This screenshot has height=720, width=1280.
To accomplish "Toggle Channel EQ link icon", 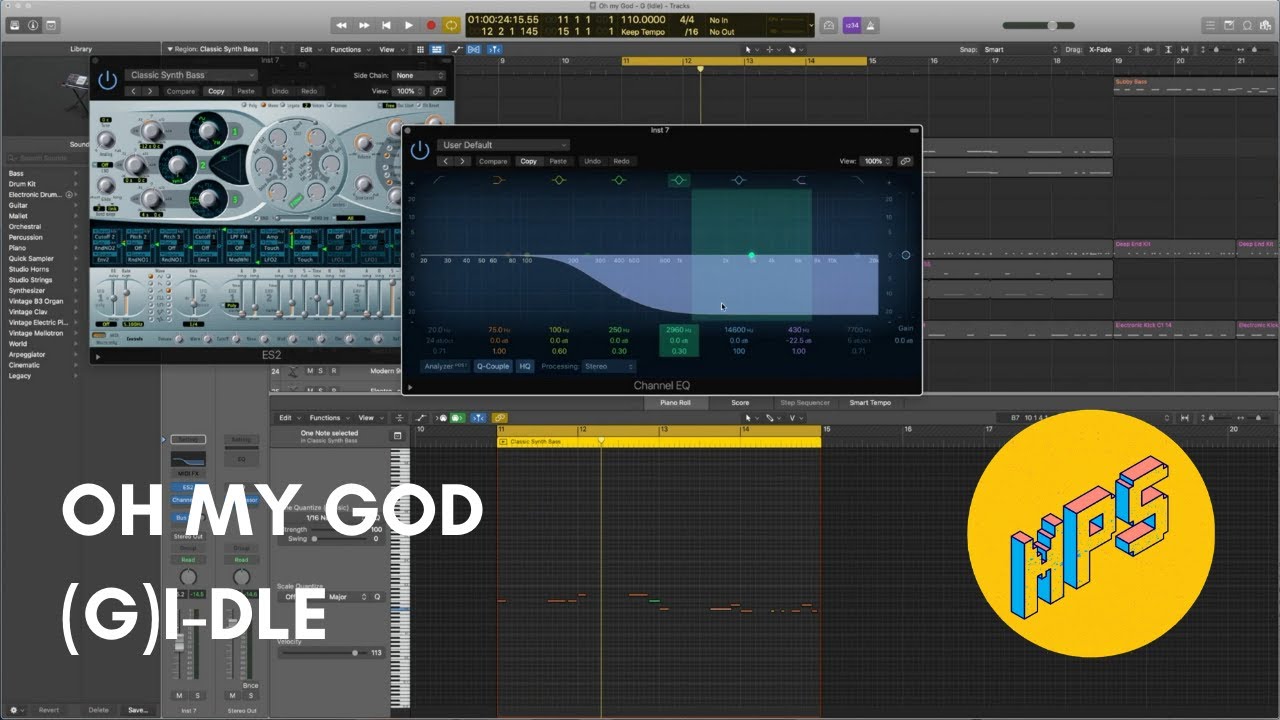I will click(905, 161).
